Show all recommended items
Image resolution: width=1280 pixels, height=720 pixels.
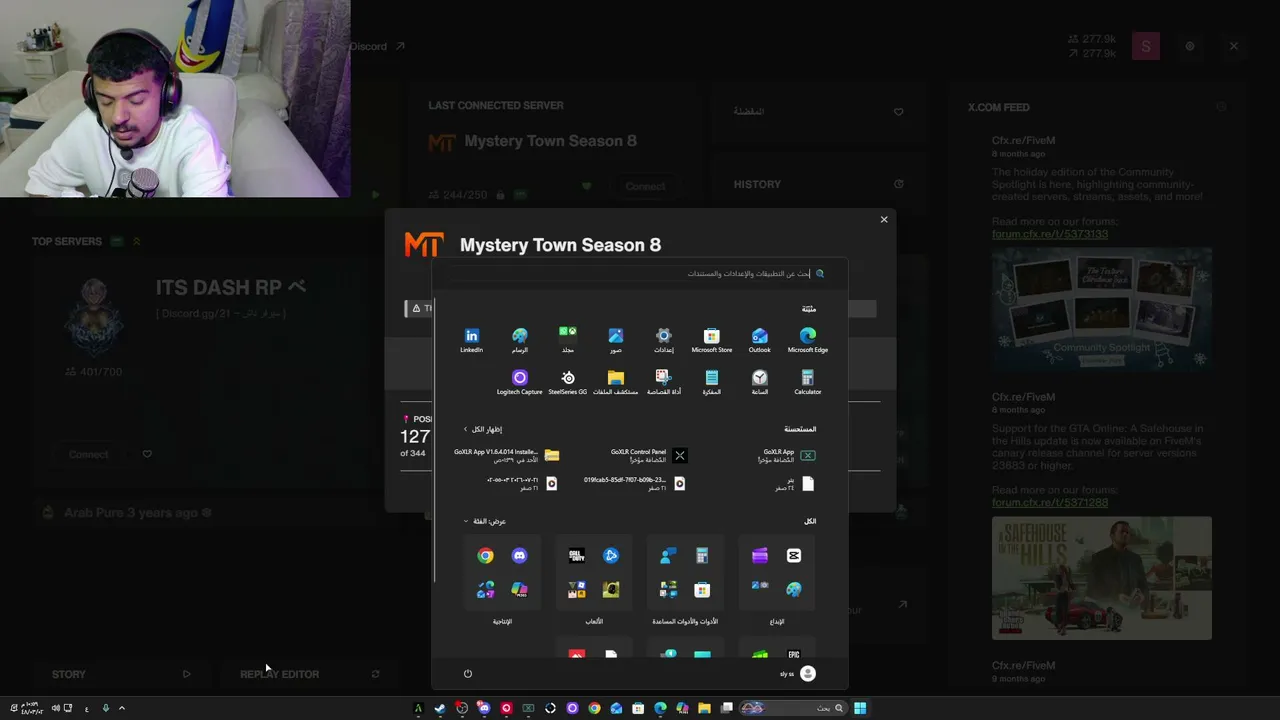tap(483, 429)
